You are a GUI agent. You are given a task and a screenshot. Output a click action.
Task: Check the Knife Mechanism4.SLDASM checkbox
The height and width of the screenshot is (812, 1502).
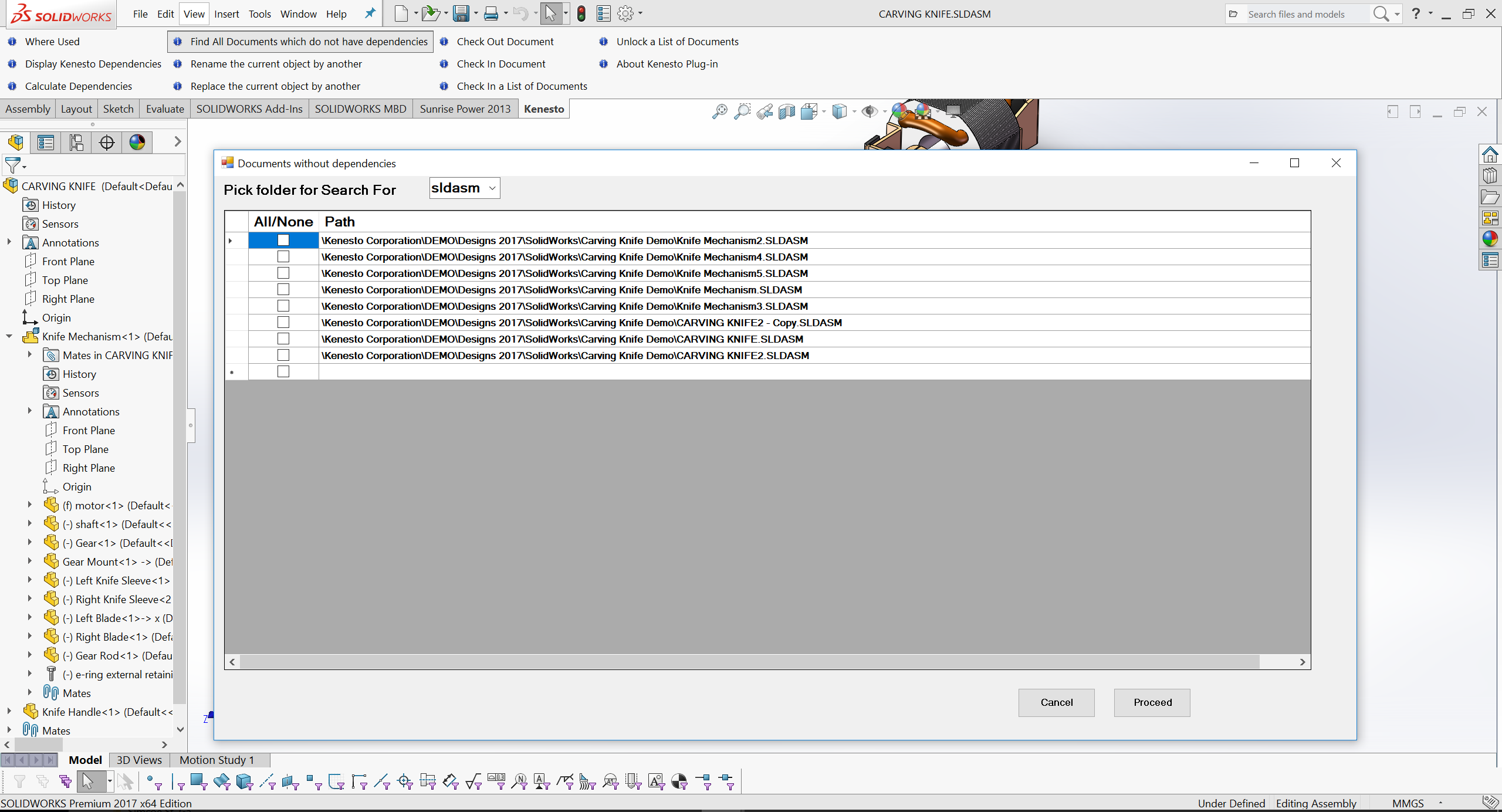click(x=283, y=256)
